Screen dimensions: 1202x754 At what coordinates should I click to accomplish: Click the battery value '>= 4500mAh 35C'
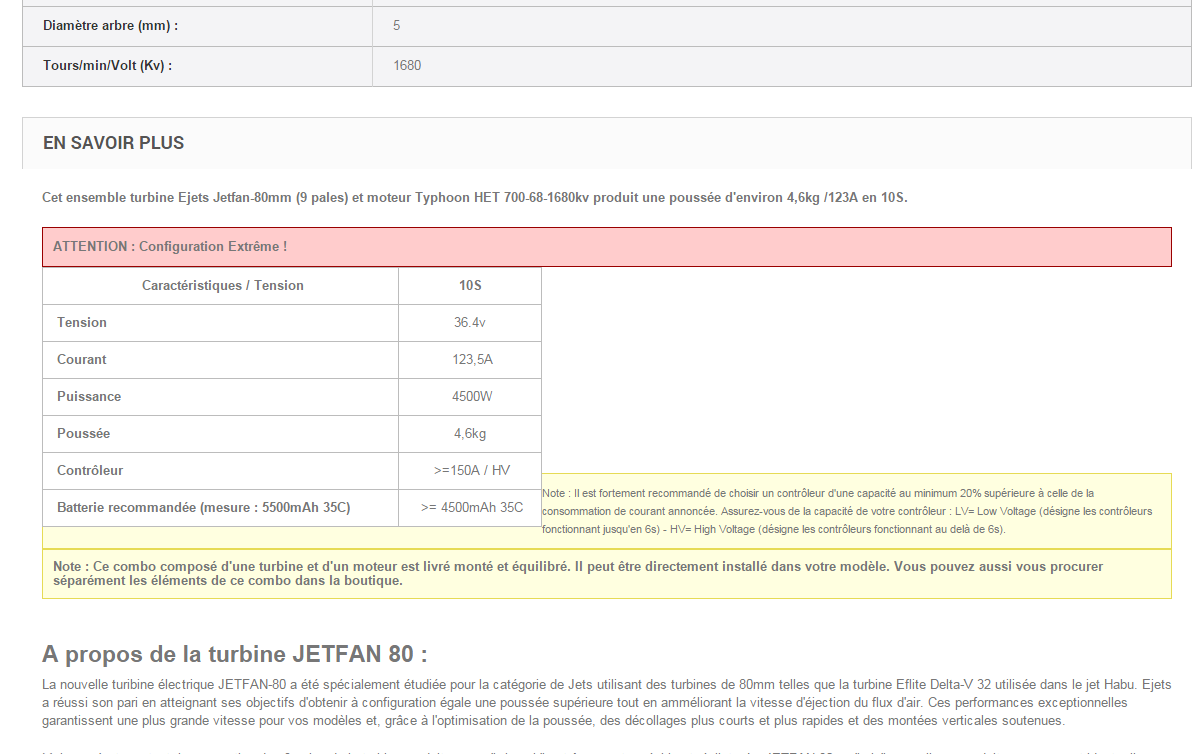coord(472,507)
